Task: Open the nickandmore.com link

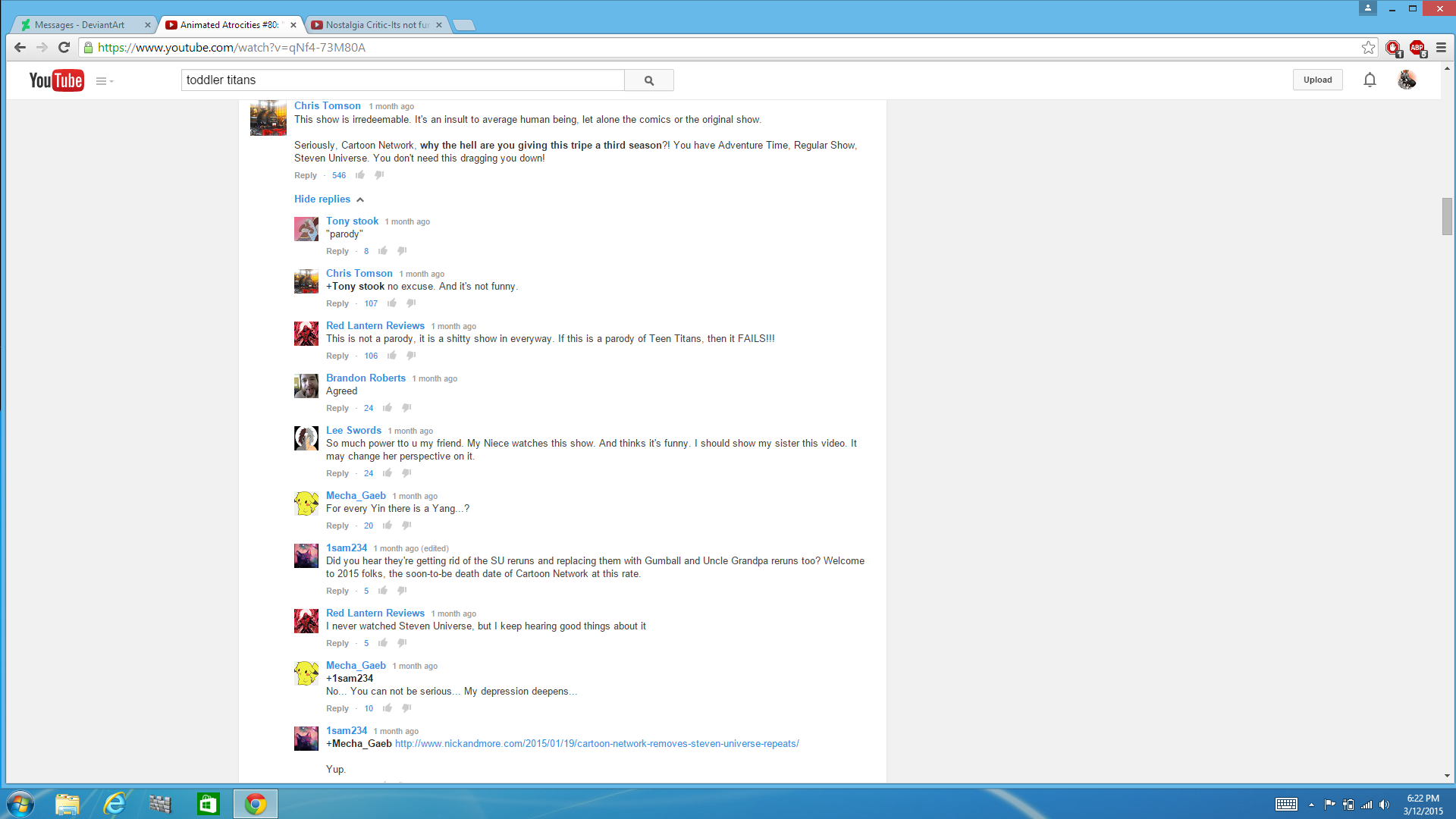Action: coord(597,744)
